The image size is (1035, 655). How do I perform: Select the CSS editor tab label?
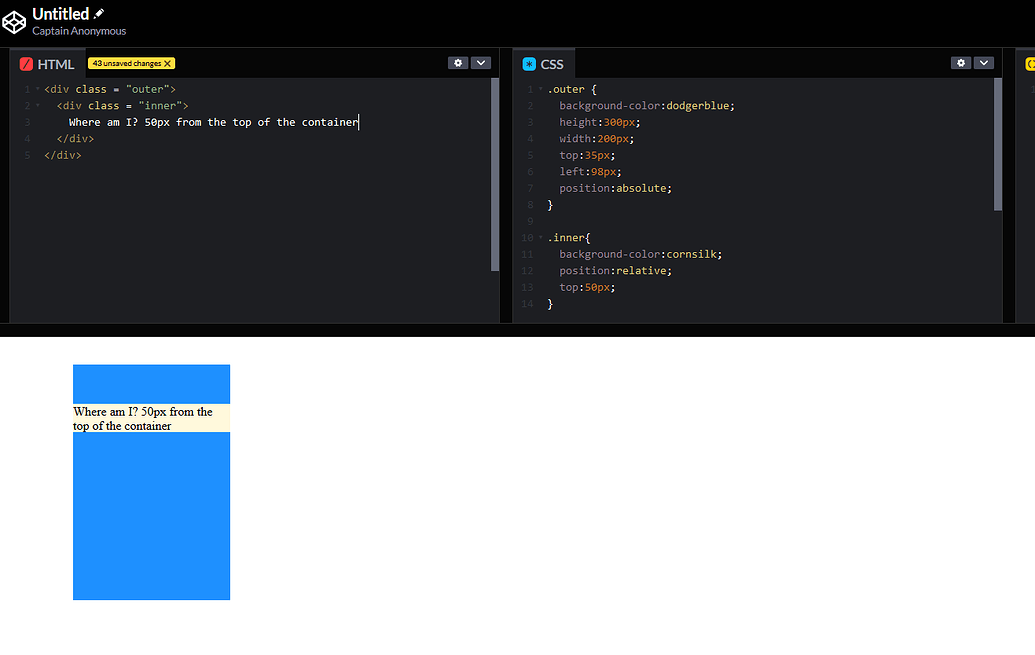click(552, 64)
